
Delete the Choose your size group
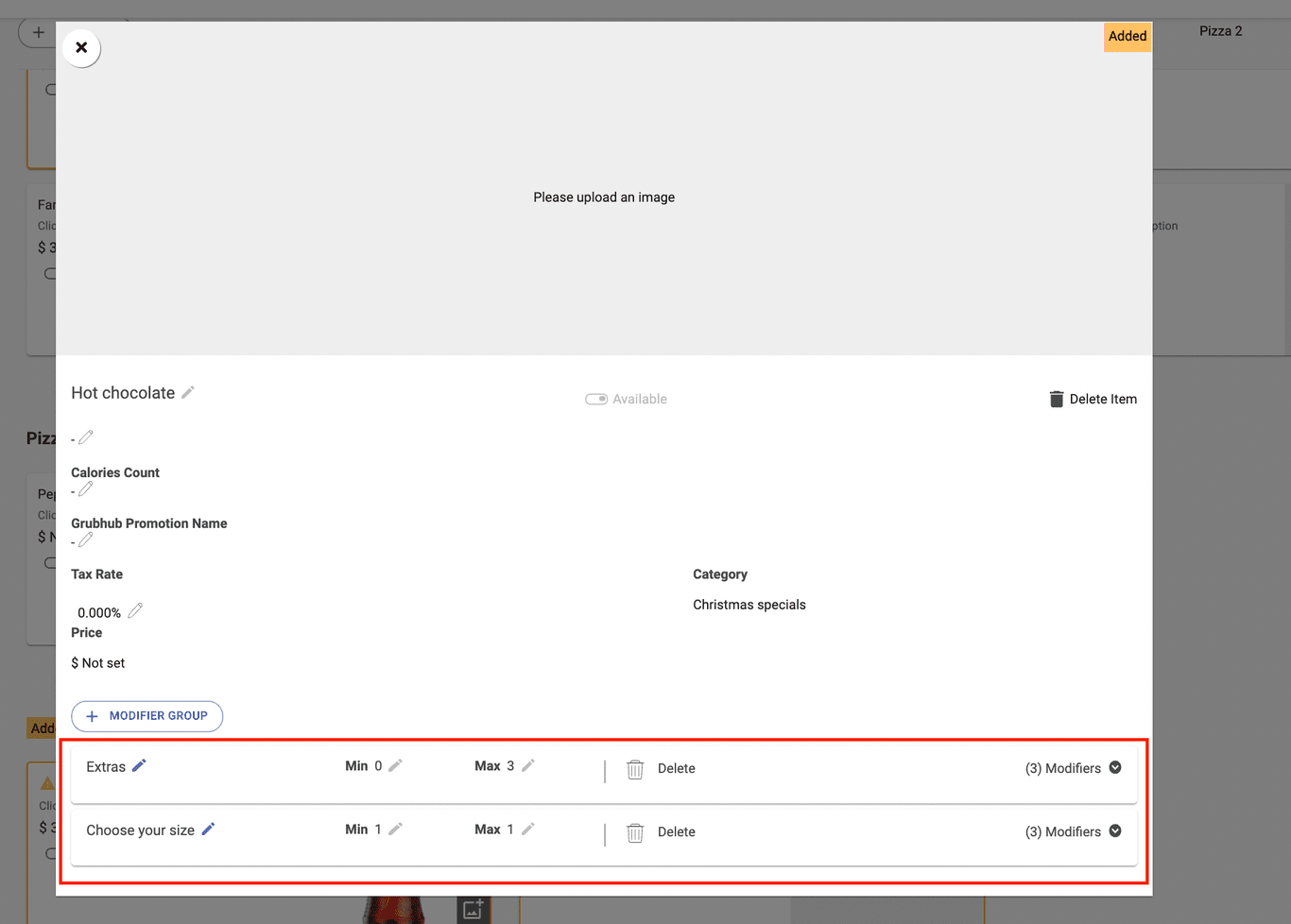point(661,832)
